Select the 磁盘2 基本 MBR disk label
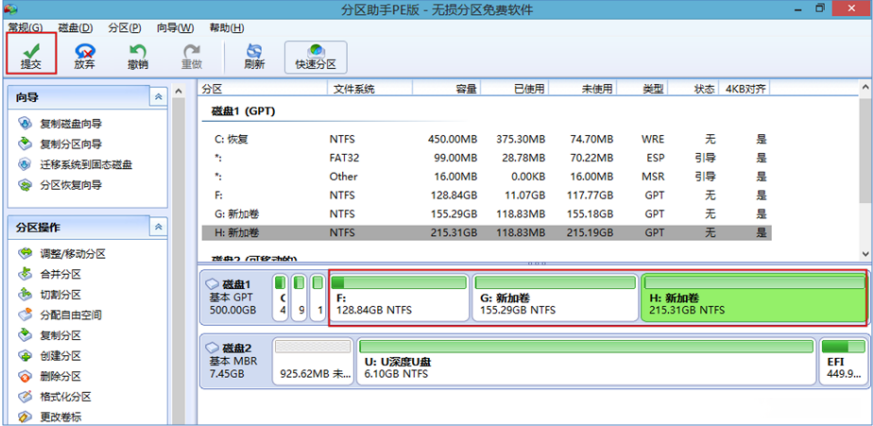Screen dimensions: 873x426 [234, 361]
